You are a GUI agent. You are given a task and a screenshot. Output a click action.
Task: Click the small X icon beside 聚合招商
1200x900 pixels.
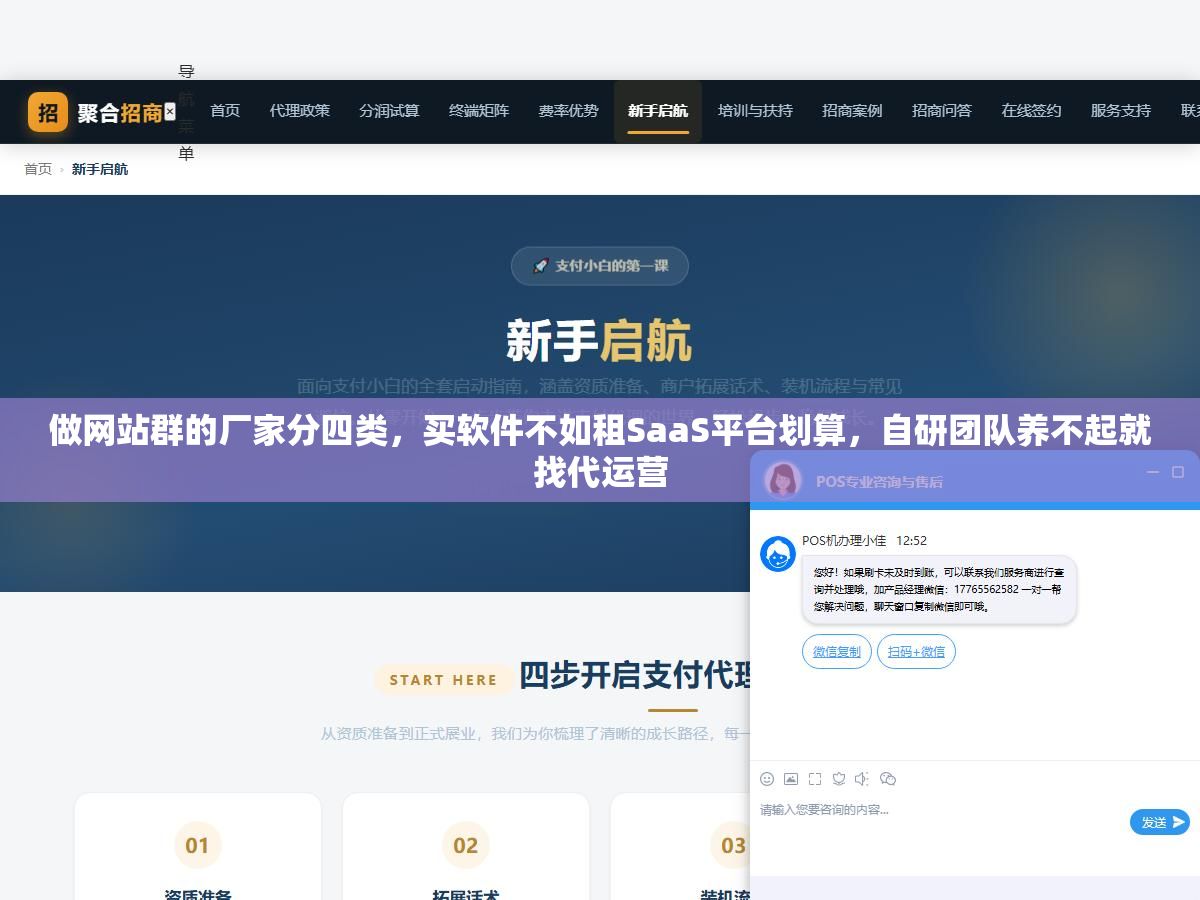click(x=170, y=112)
